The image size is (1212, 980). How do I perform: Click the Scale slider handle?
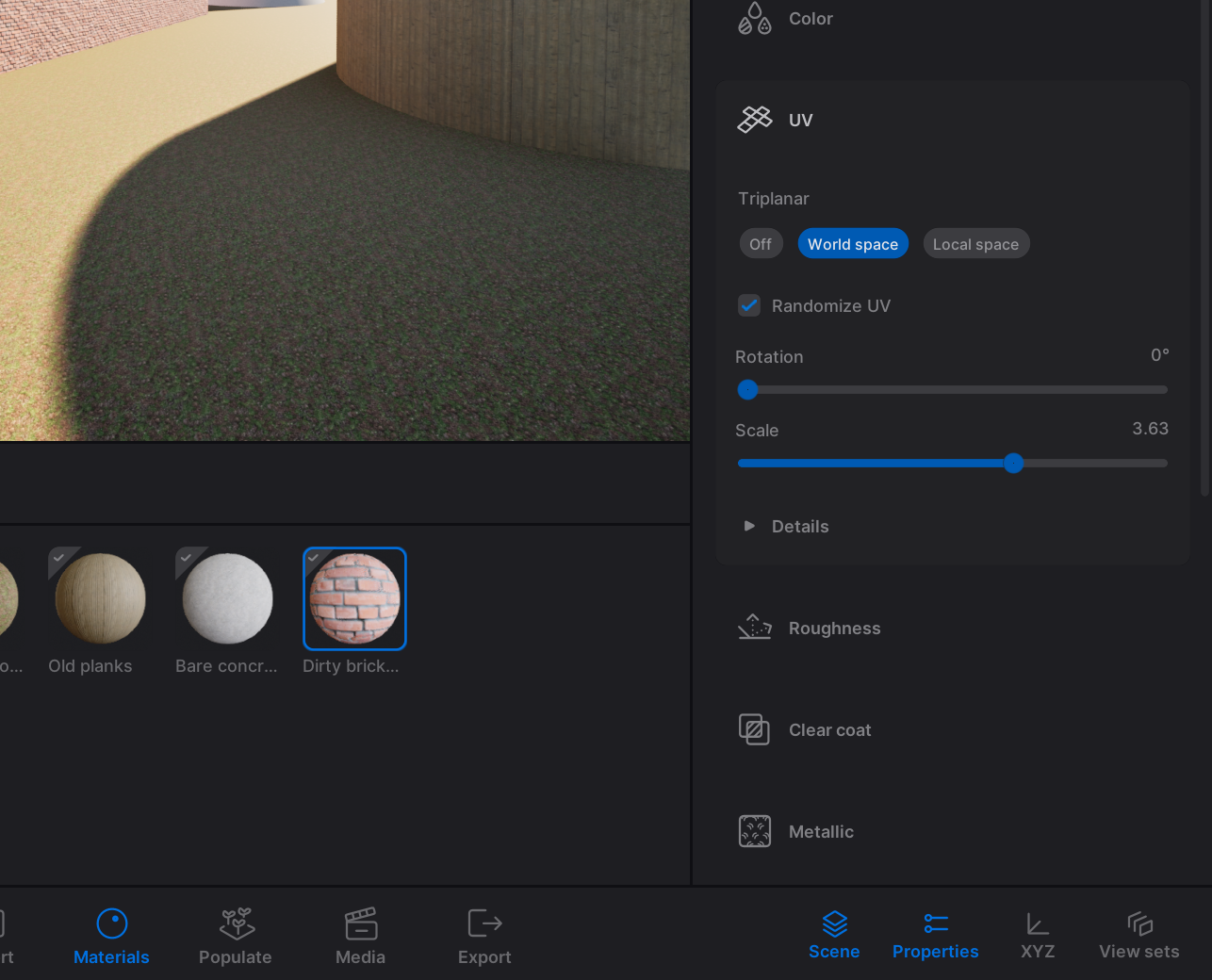click(1013, 463)
